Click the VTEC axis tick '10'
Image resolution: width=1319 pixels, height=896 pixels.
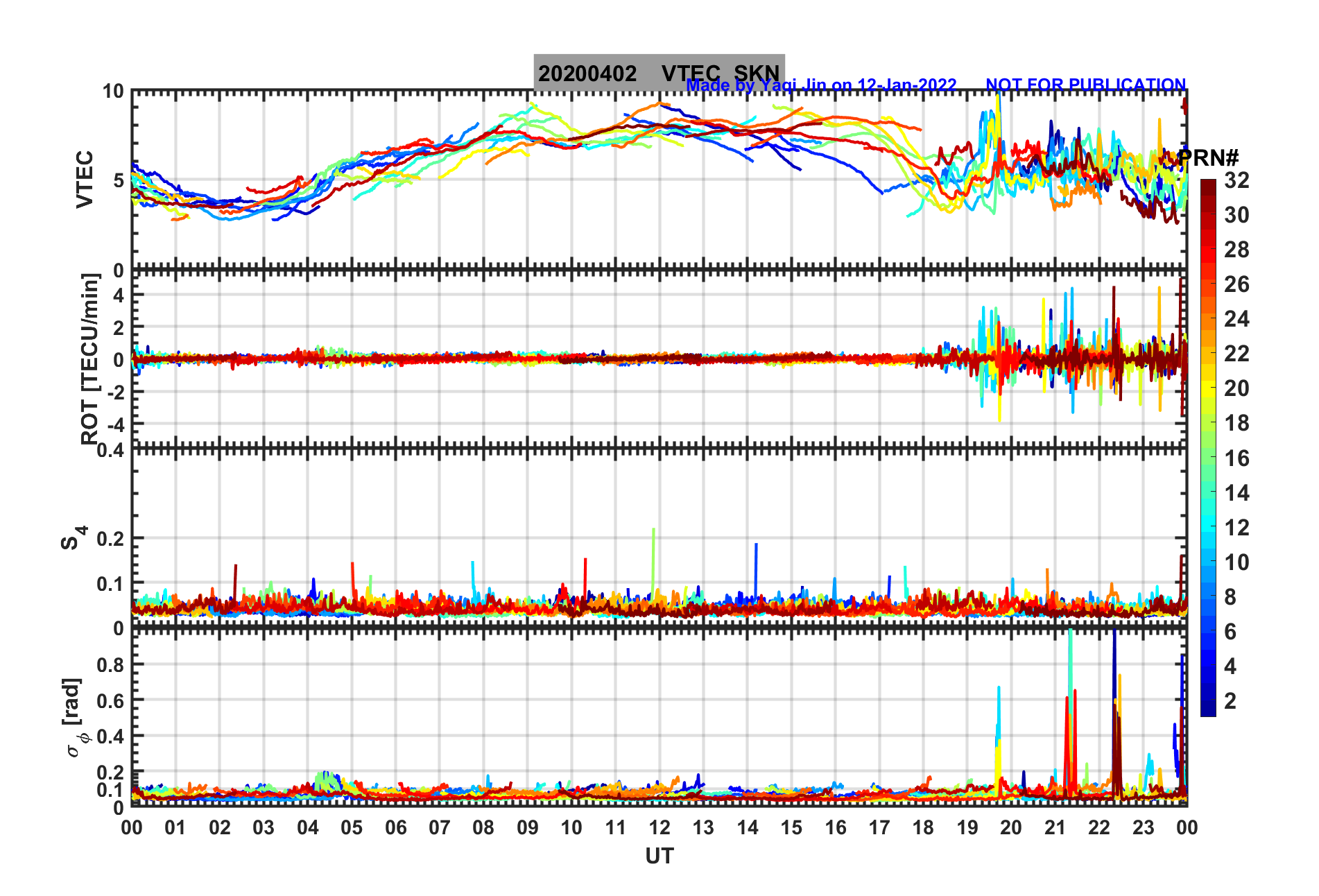pos(112,92)
